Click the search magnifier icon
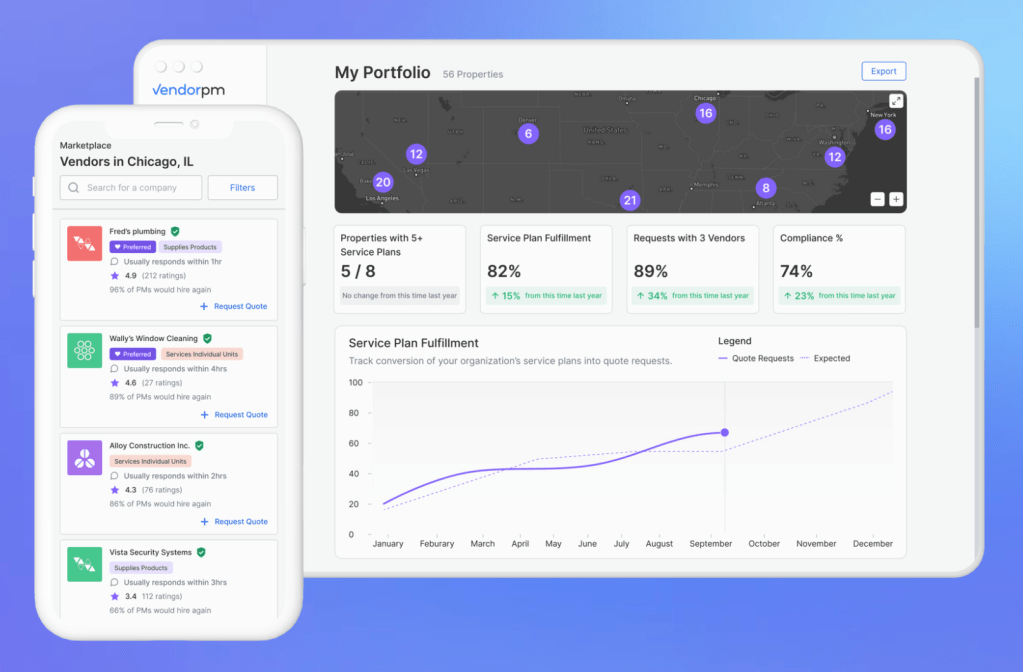 [x=74, y=188]
